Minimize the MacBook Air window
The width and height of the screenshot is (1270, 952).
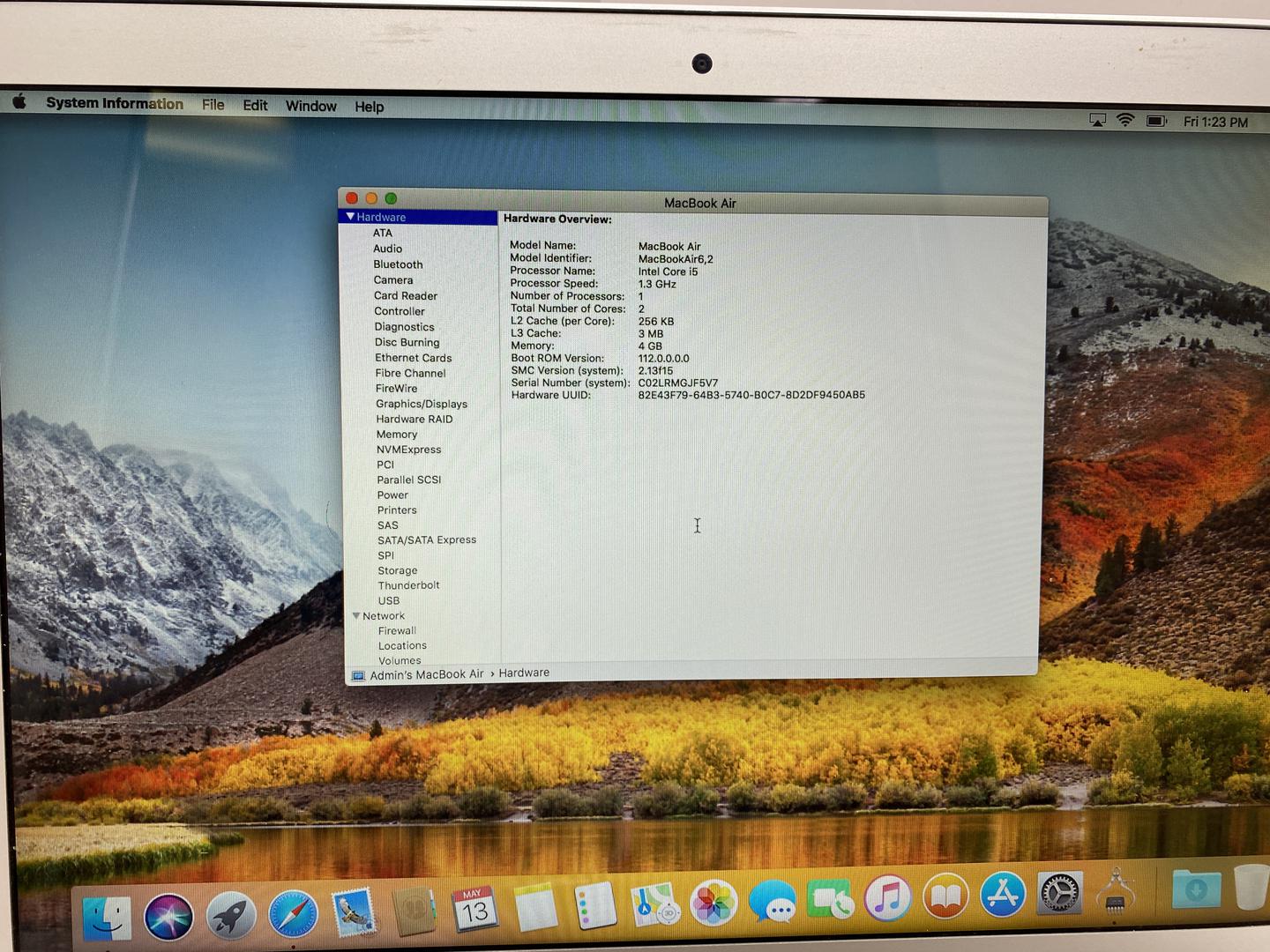[371, 198]
